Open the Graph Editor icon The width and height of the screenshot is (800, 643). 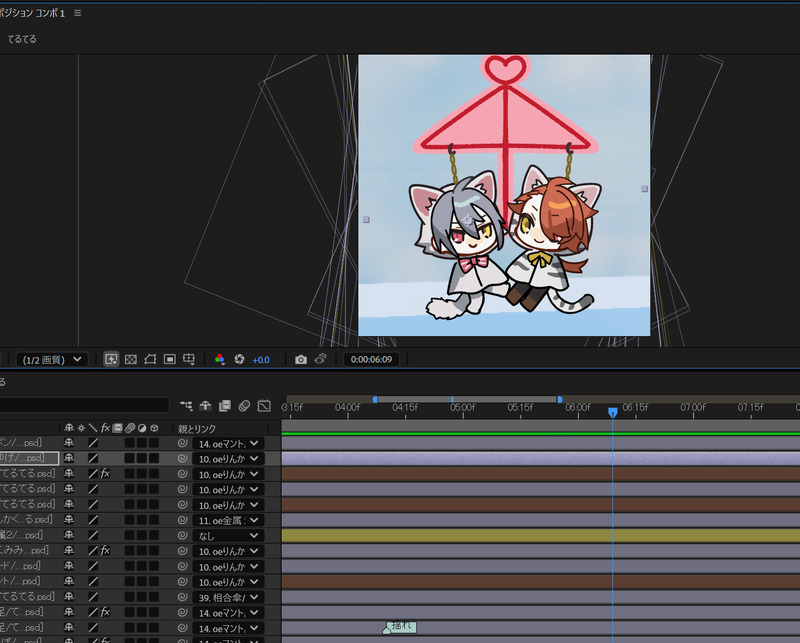pyautogui.click(x=264, y=406)
